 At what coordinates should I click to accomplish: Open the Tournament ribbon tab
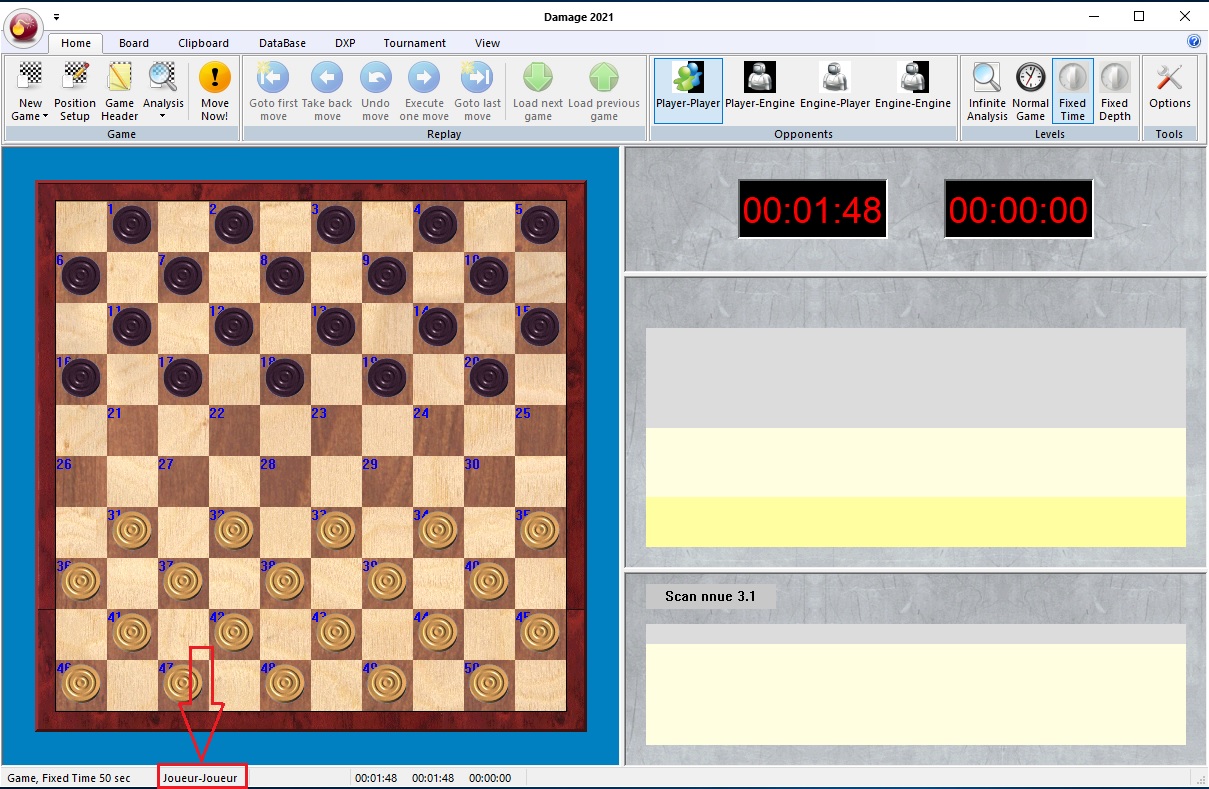pyautogui.click(x=414, y=43)
